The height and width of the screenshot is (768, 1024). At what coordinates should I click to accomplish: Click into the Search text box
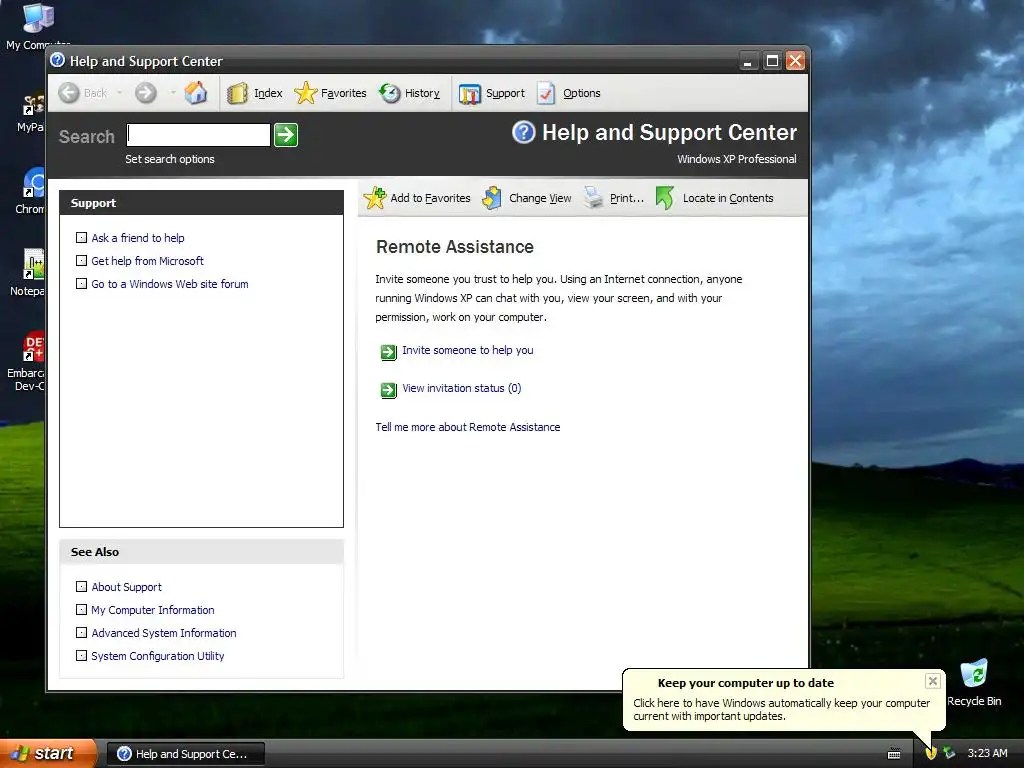pos(198,135)
